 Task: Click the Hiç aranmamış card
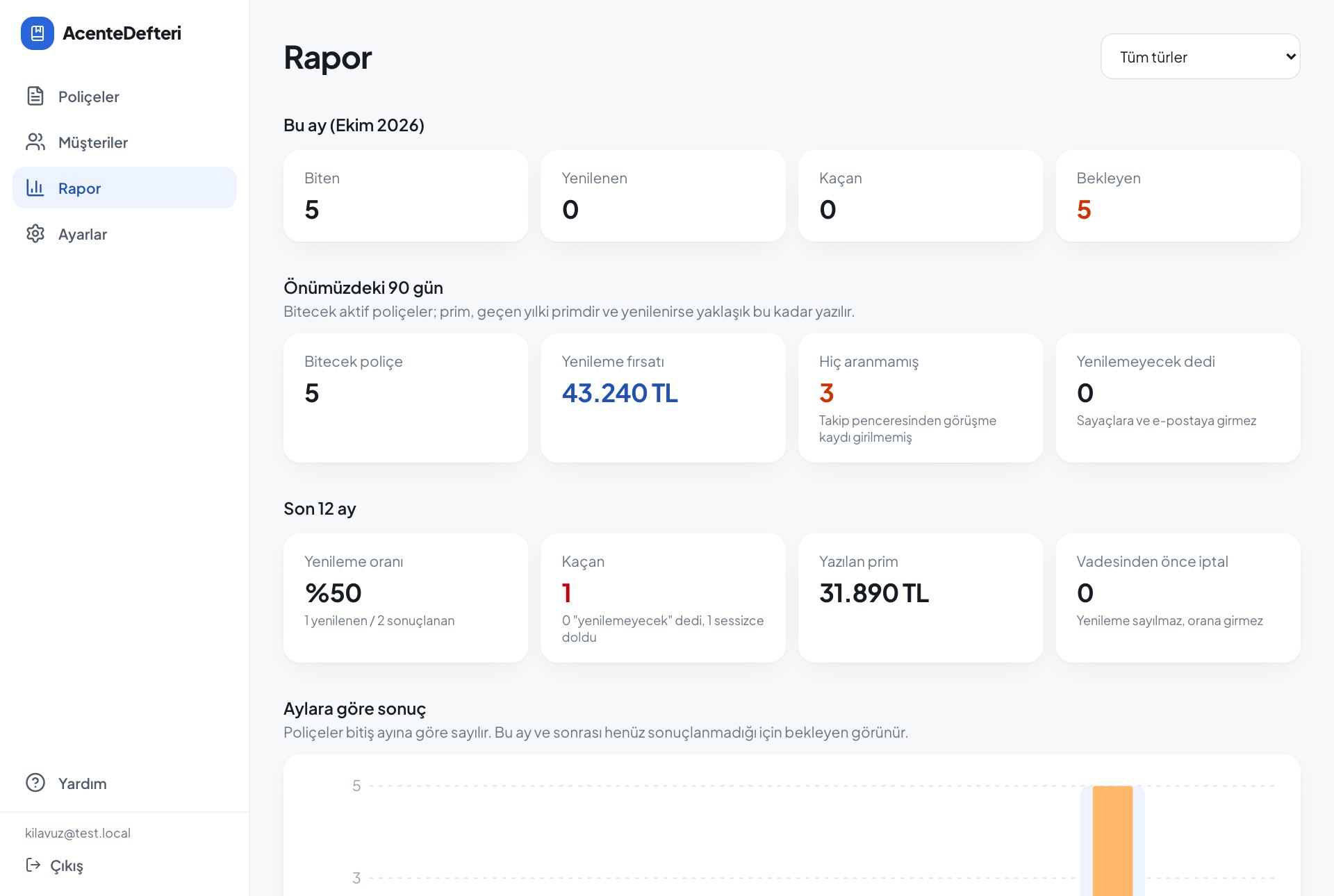pyautogui.click(x=921, y=398)
